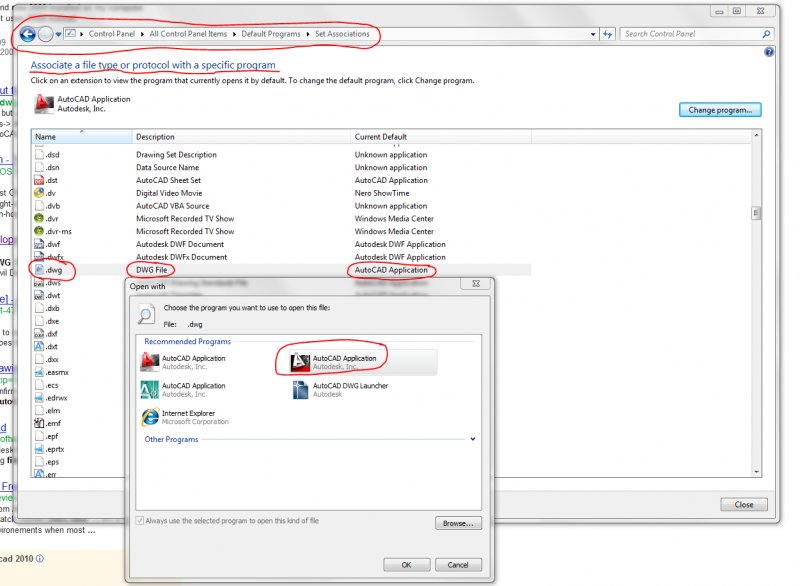Choose Internet Explorer in Recommended Programs
The height and width of the screenshot is (586, 800).
[x=185, y=417]
